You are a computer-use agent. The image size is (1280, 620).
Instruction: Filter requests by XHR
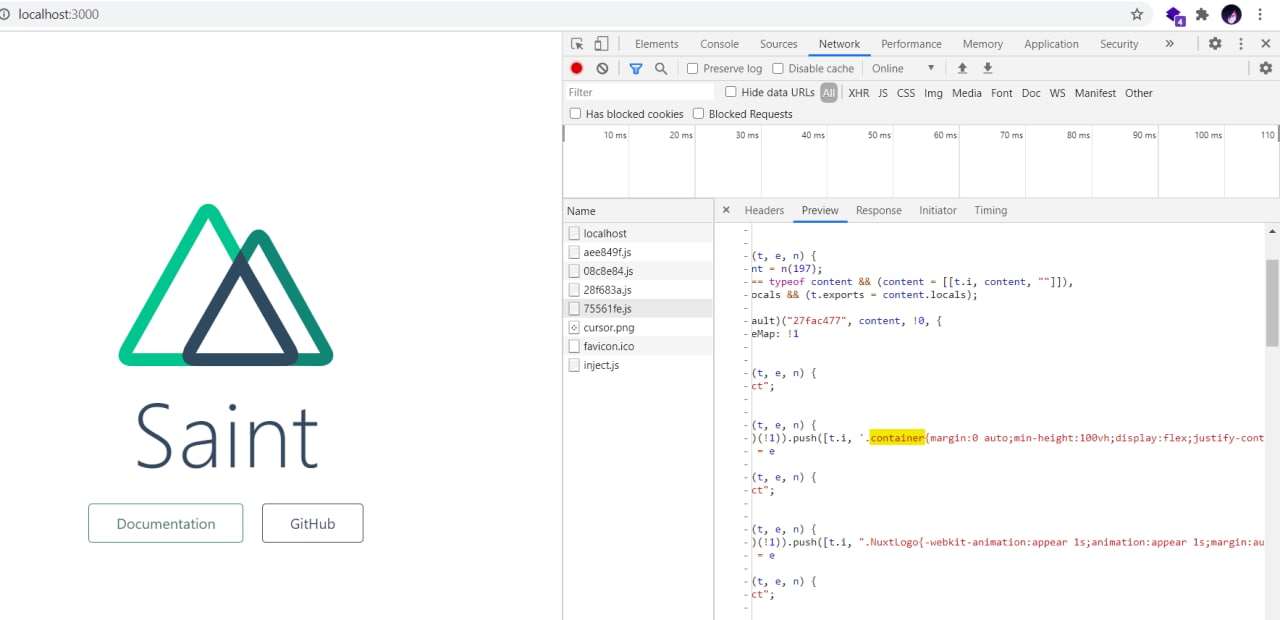coord(858,93)
